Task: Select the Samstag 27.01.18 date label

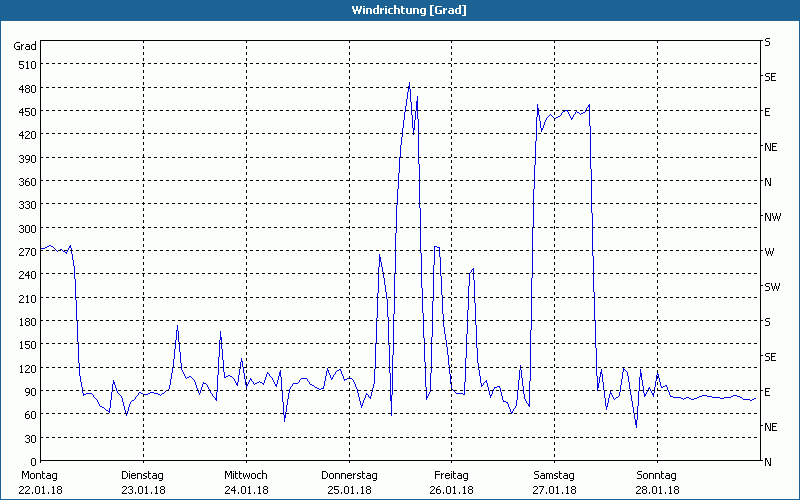Action: tap(554, 482)
